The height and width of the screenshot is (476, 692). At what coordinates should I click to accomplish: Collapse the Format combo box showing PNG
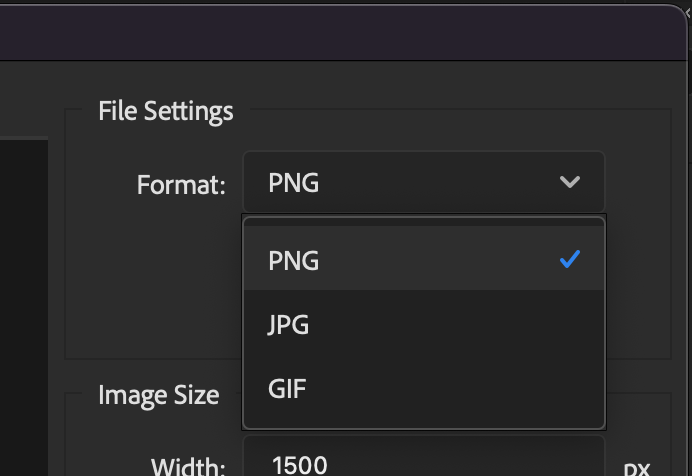pos(424,182)
